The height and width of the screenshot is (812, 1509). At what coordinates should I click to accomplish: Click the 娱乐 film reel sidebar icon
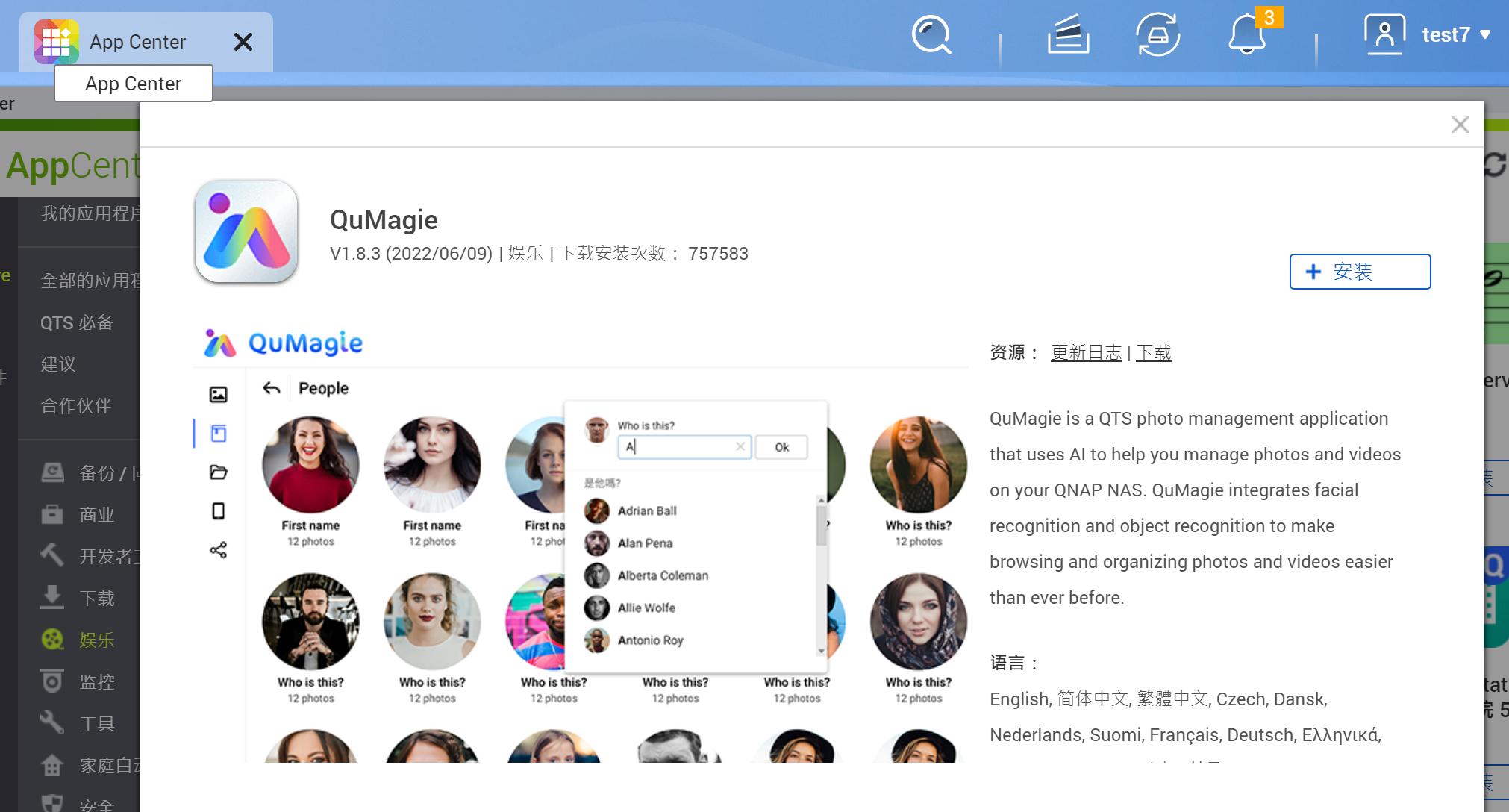point(52,640)
